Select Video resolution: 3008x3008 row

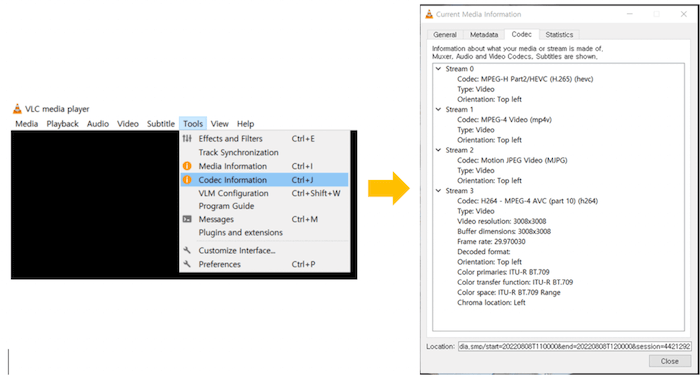tap(501, 221)
